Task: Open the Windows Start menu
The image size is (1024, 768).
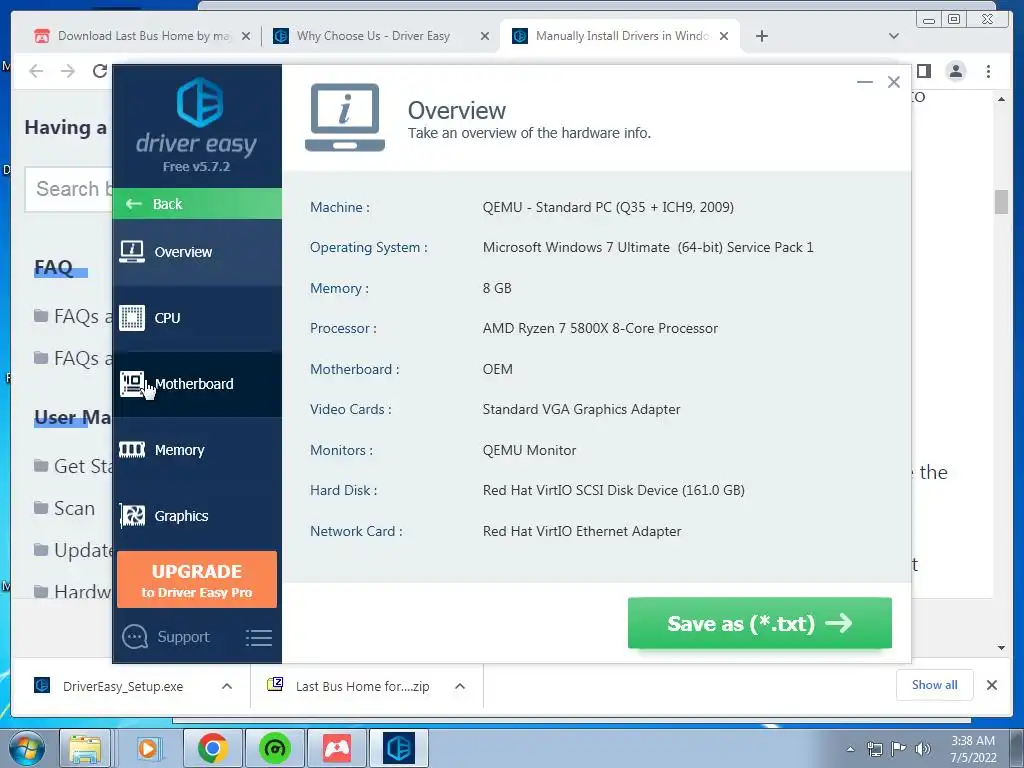Action: 27,748
